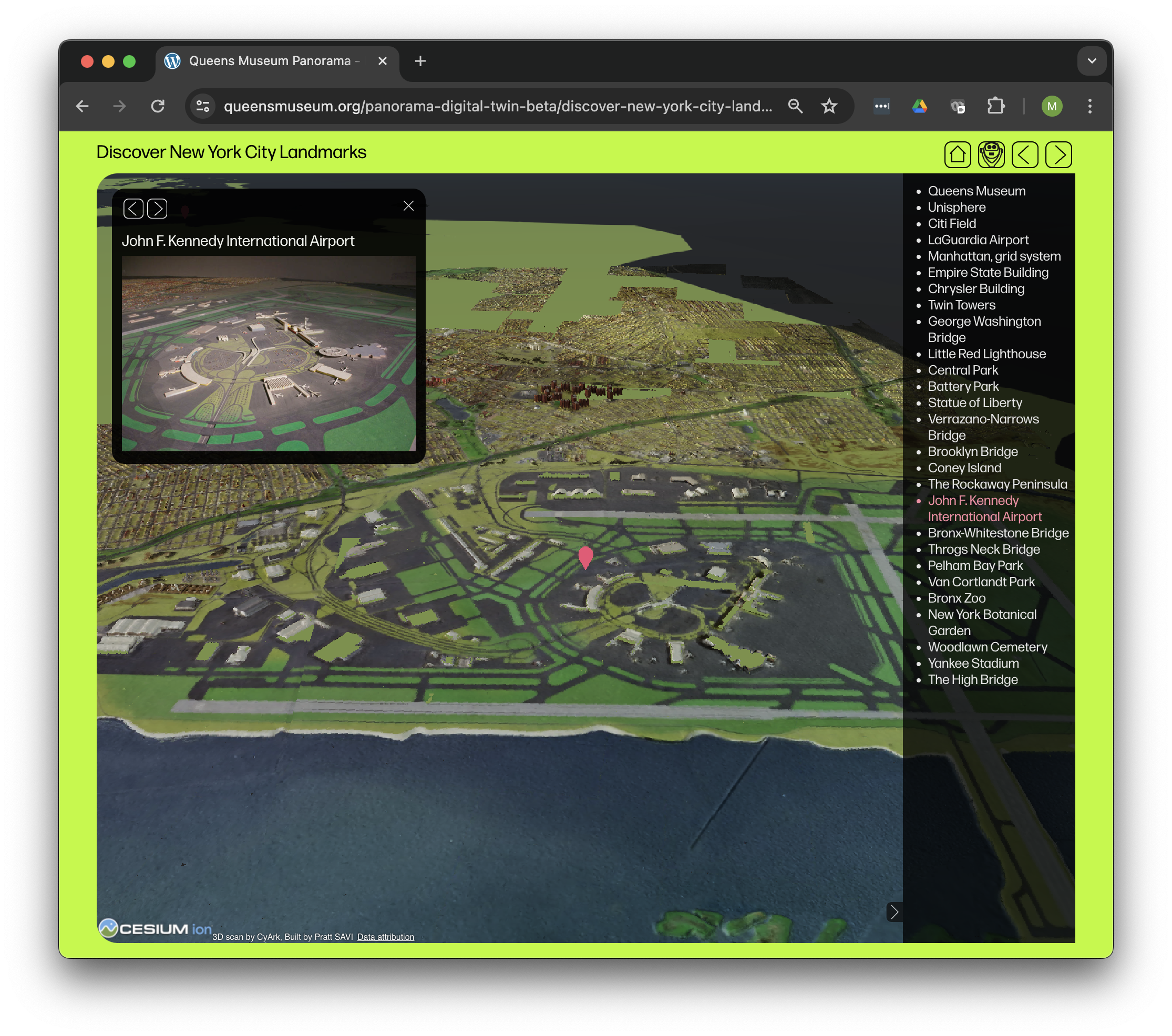This screenshot has height=1036, width=1172.
Task: Open the password manager extension icon
Action: pyautogui.click(x=881, y=106)
